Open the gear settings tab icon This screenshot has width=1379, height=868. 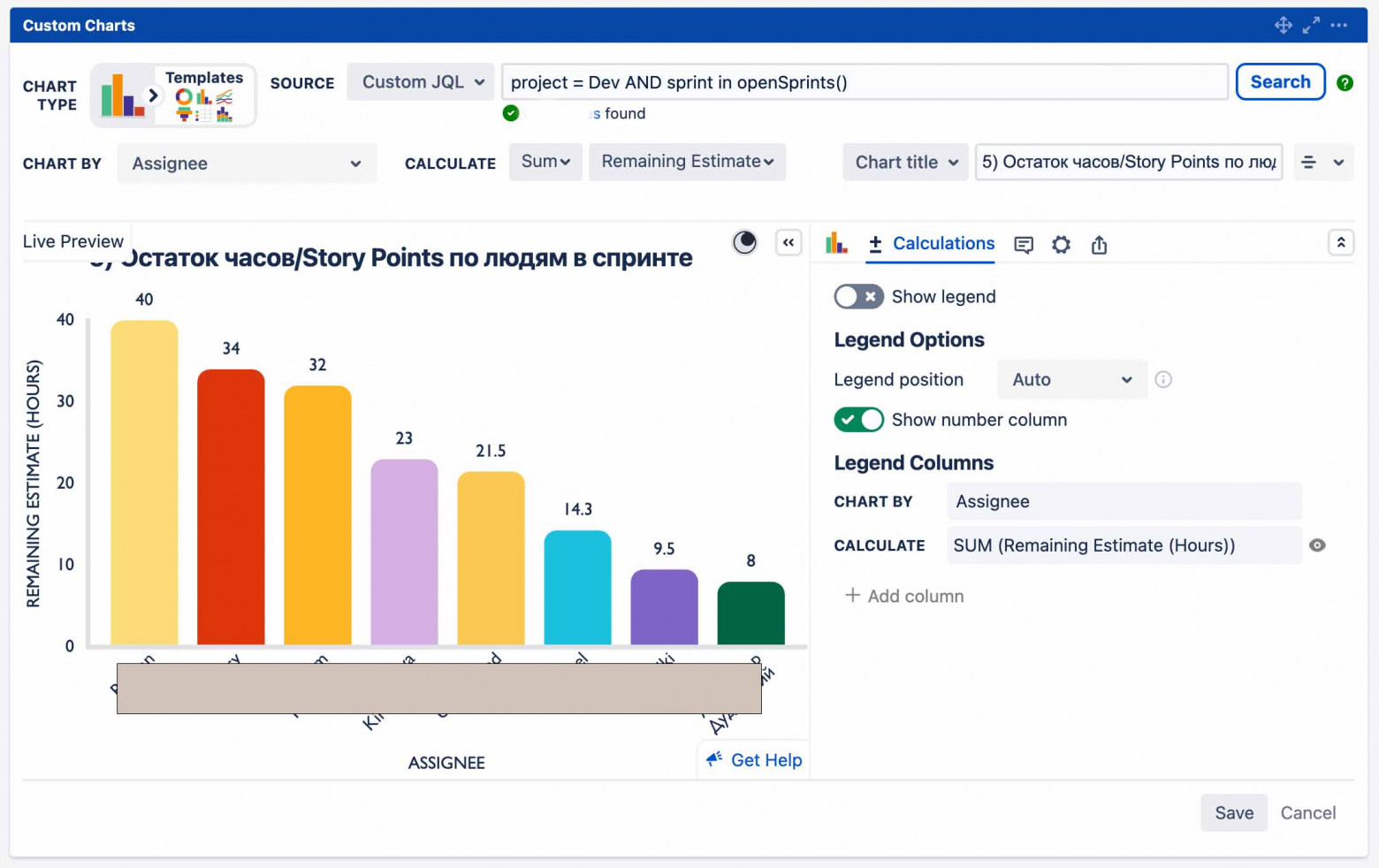tap(1061, 245)
